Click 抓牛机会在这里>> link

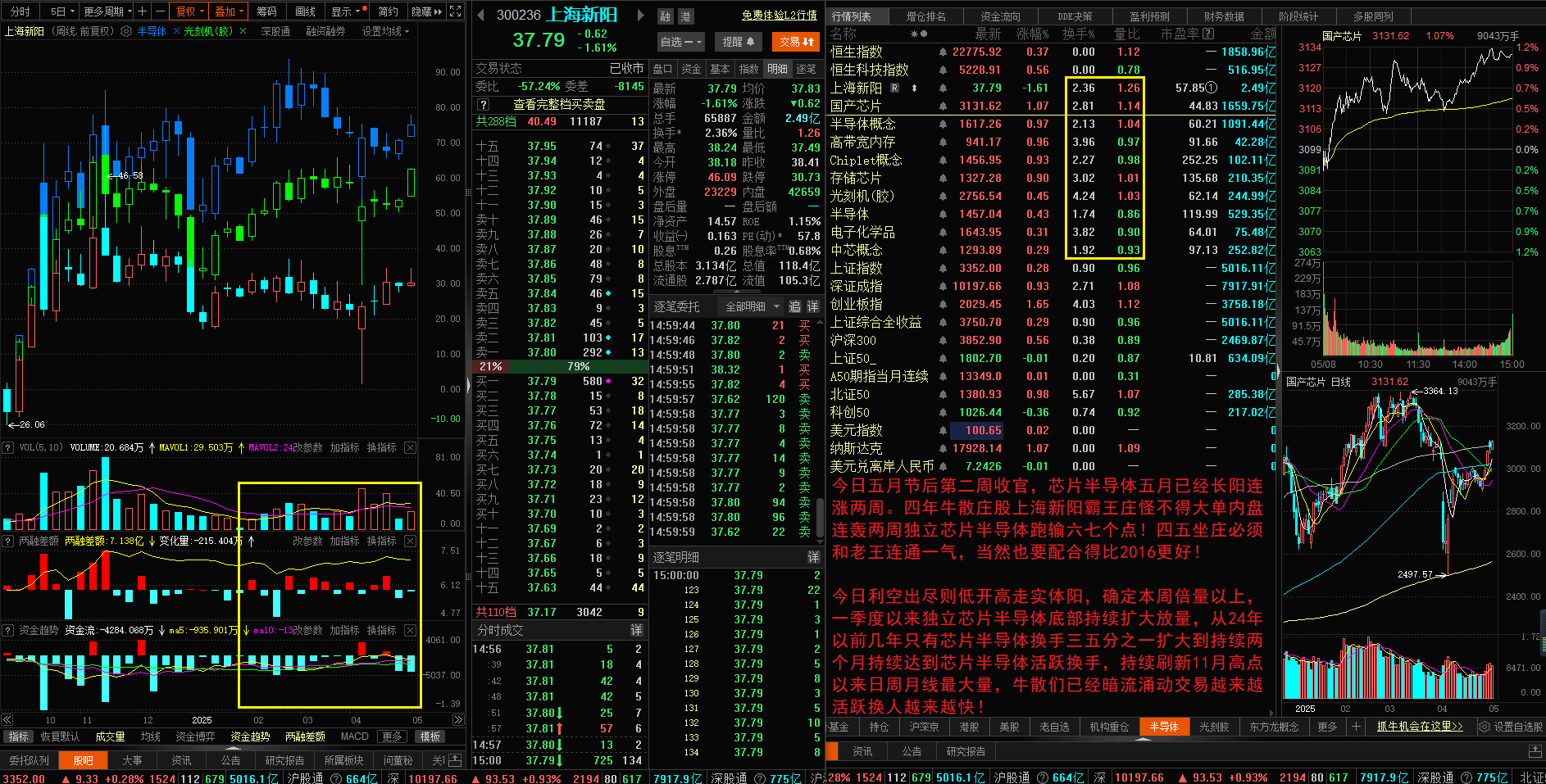[1420, 727]
